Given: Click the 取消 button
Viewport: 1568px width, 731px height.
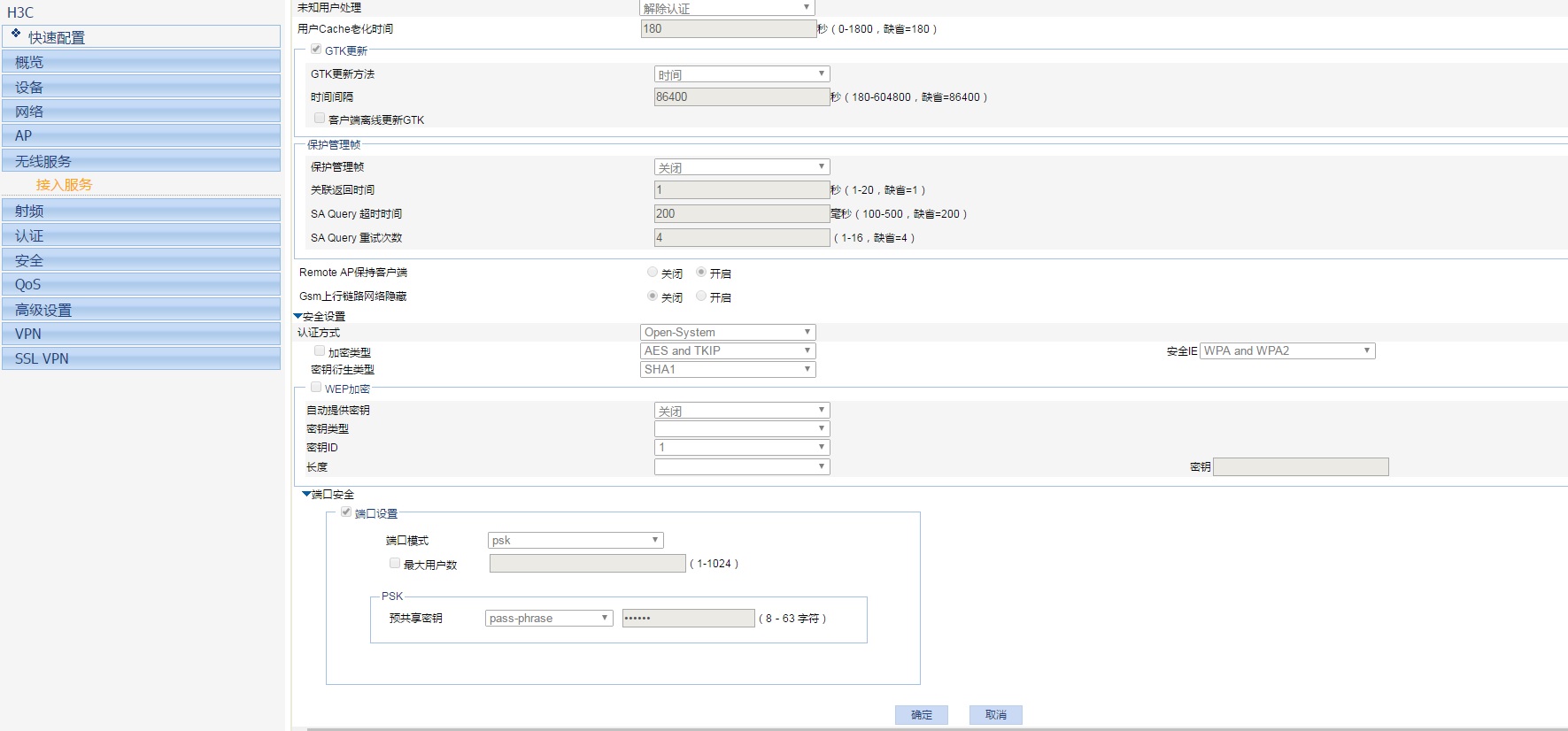Looking at the screenshot, I should 996,714.
